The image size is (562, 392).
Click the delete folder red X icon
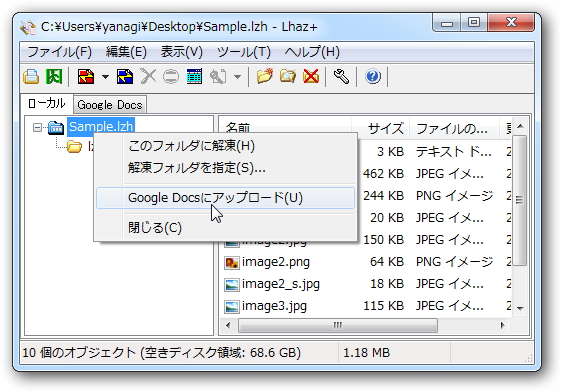point(311,76)
